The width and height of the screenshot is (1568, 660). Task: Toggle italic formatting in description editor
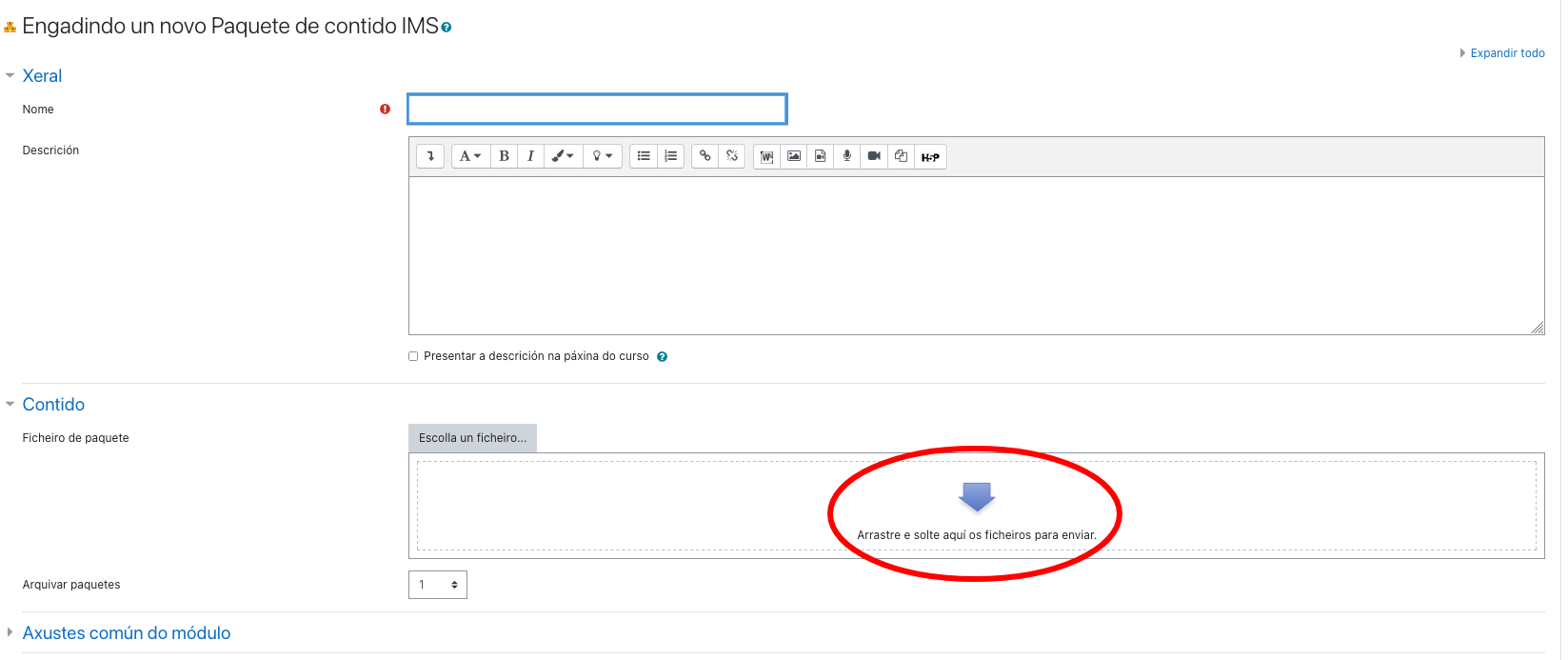click(530, 156)
